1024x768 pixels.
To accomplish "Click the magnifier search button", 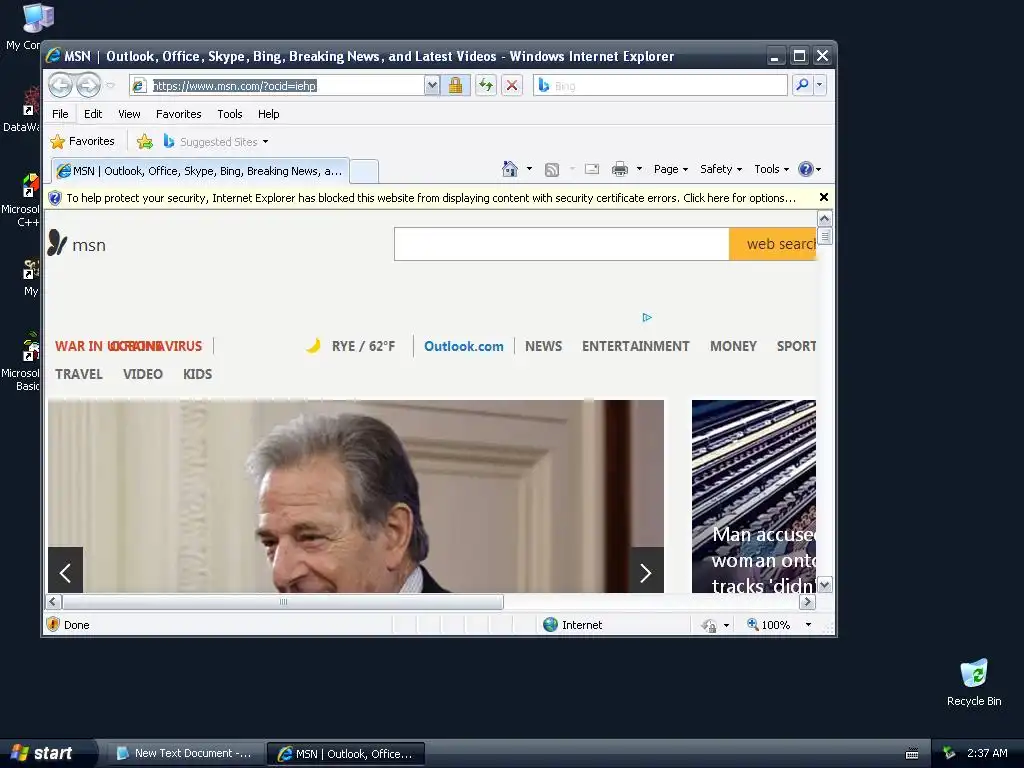I will tap(803, 85).
